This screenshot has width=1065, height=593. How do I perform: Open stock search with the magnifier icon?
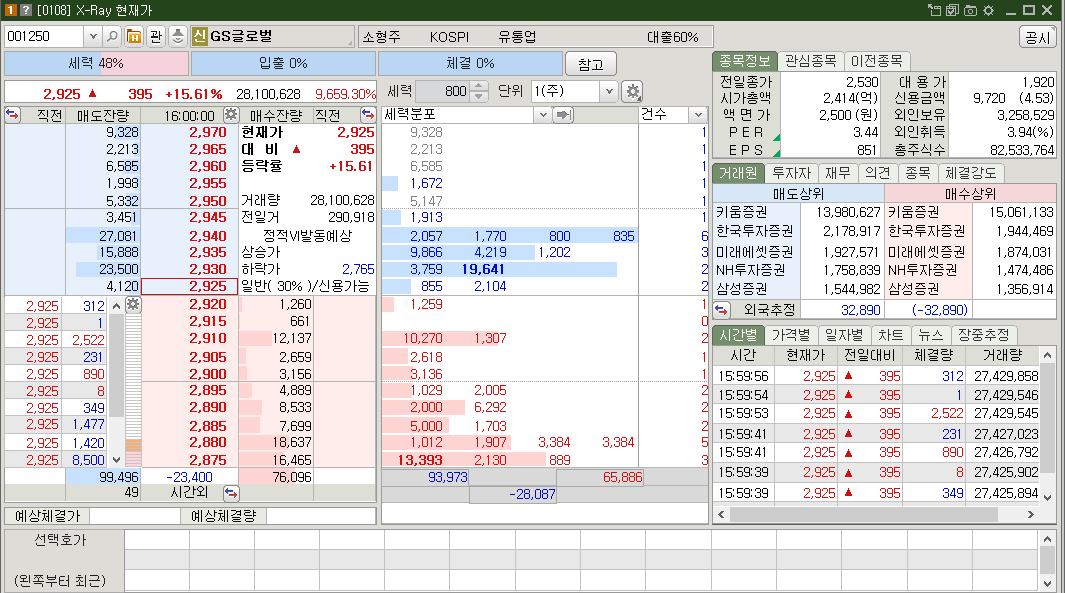[113, 36]
